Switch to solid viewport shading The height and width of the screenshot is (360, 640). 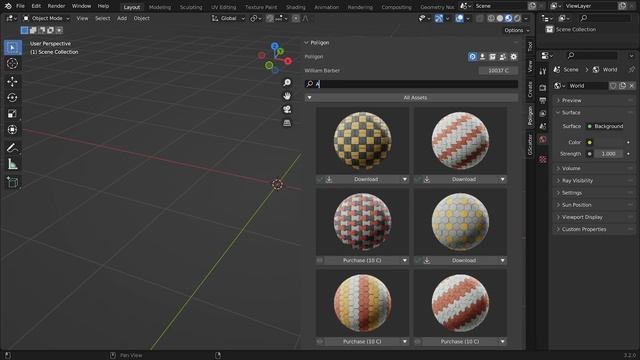click(500, 18)
